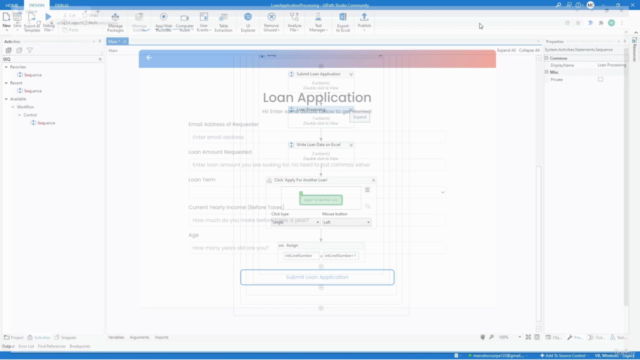Screen dimensions: 640x360
Task: Collapse the Control tree node
Action: coord(19,115)
